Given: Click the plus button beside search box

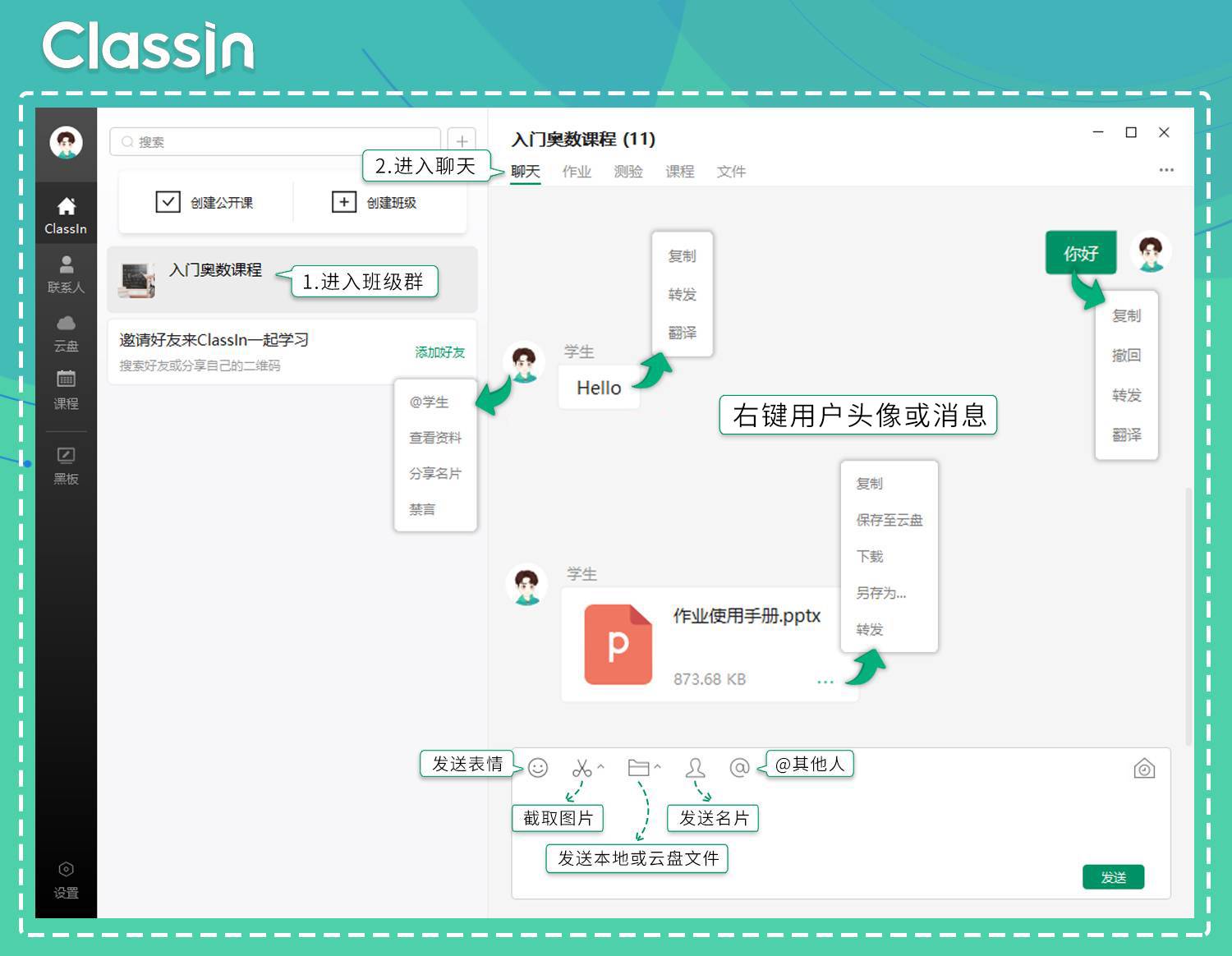Looking at the screenshot, I should coord(462,141).
